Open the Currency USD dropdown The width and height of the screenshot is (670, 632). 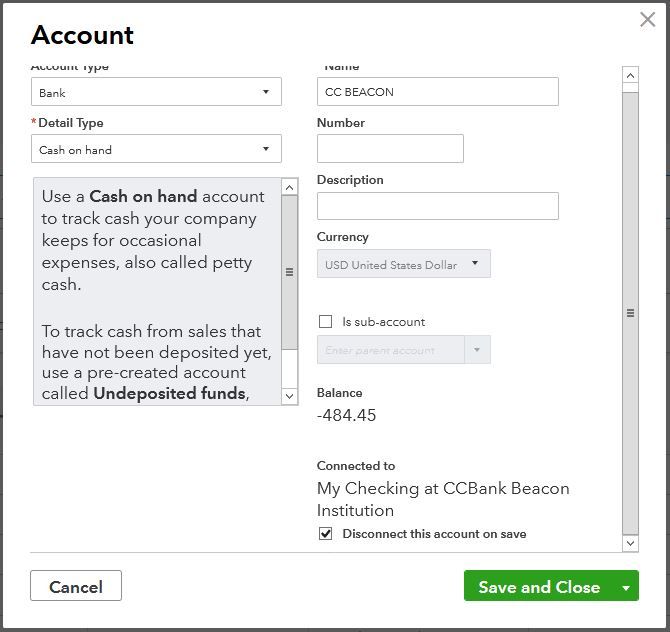coord(403,265)
